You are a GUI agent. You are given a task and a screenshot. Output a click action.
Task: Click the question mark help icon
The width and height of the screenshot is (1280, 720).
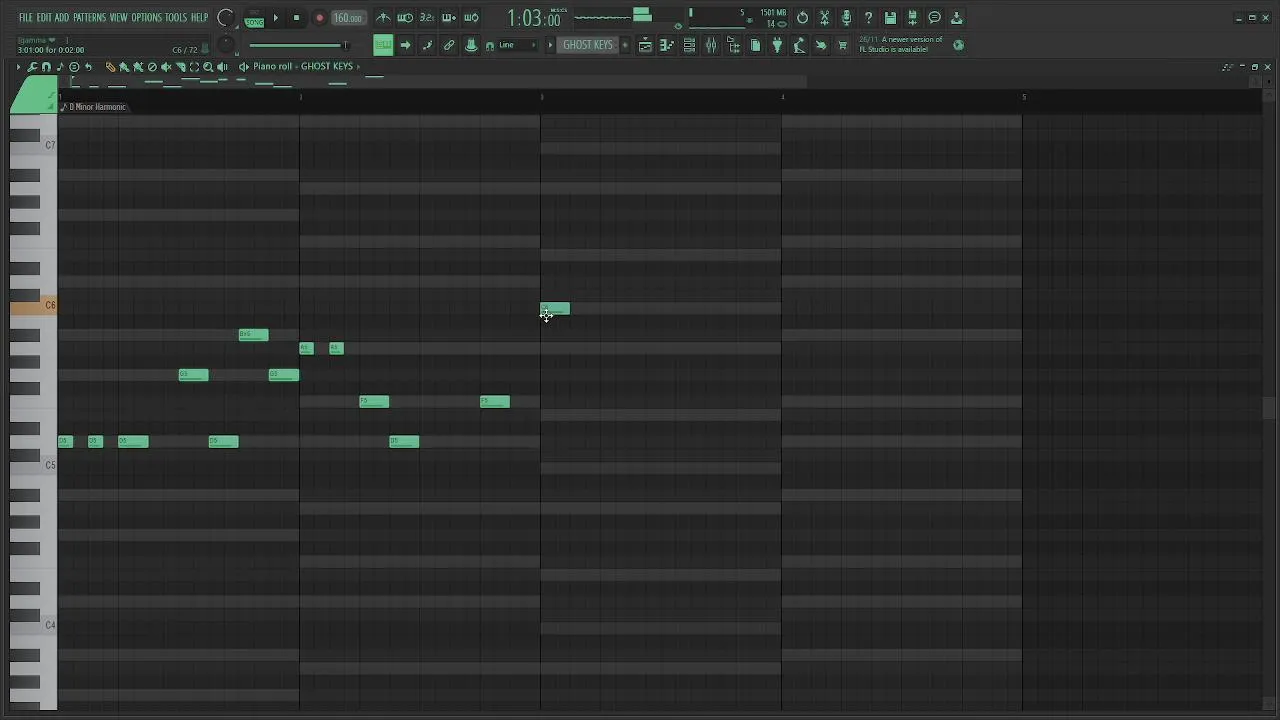click(868, 18)
